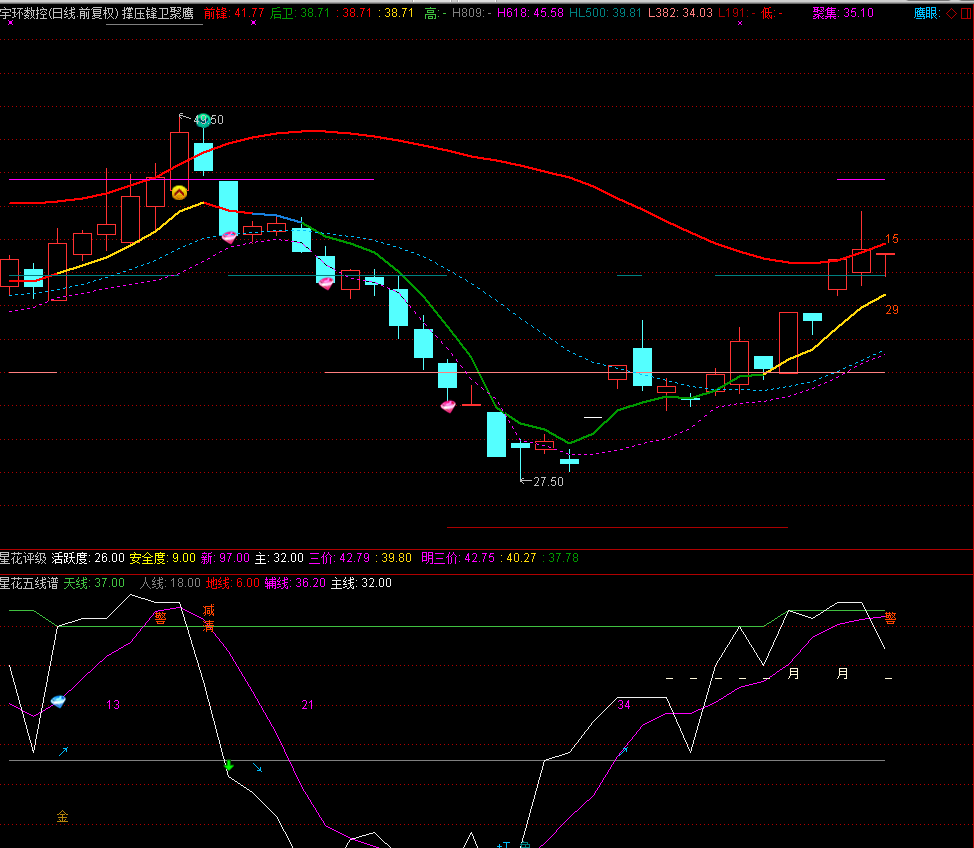
Task: Click the 27.50 low price label
Action: coord(548,481)
